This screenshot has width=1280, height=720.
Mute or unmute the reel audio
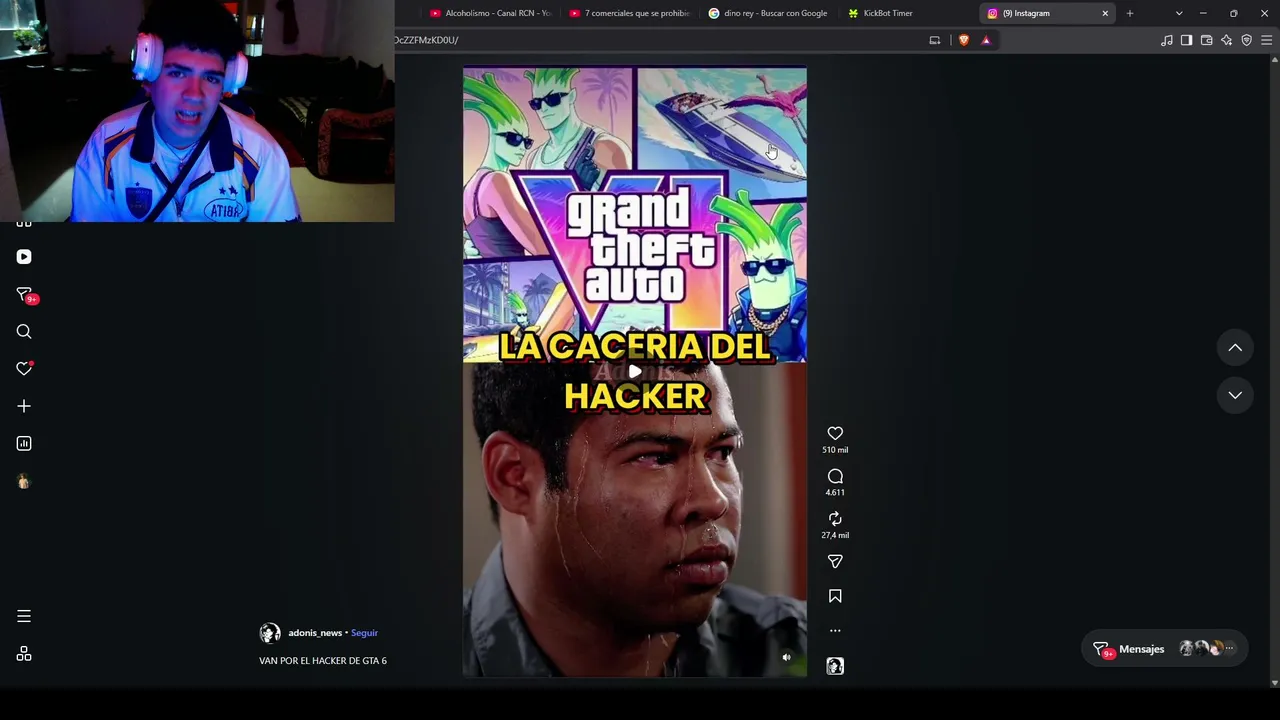click(x=786, y=658)
